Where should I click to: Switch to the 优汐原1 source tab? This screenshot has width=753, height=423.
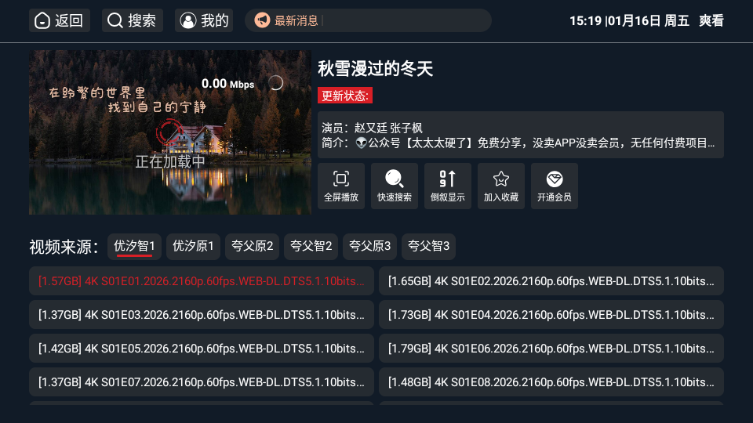tap(193, 247)
